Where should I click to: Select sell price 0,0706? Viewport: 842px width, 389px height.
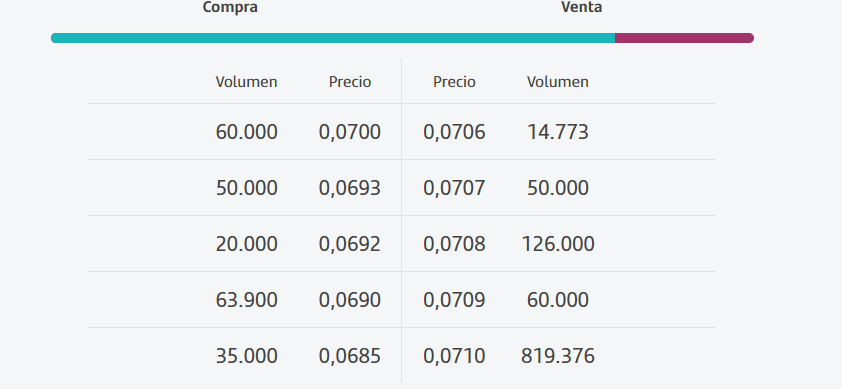454,132
